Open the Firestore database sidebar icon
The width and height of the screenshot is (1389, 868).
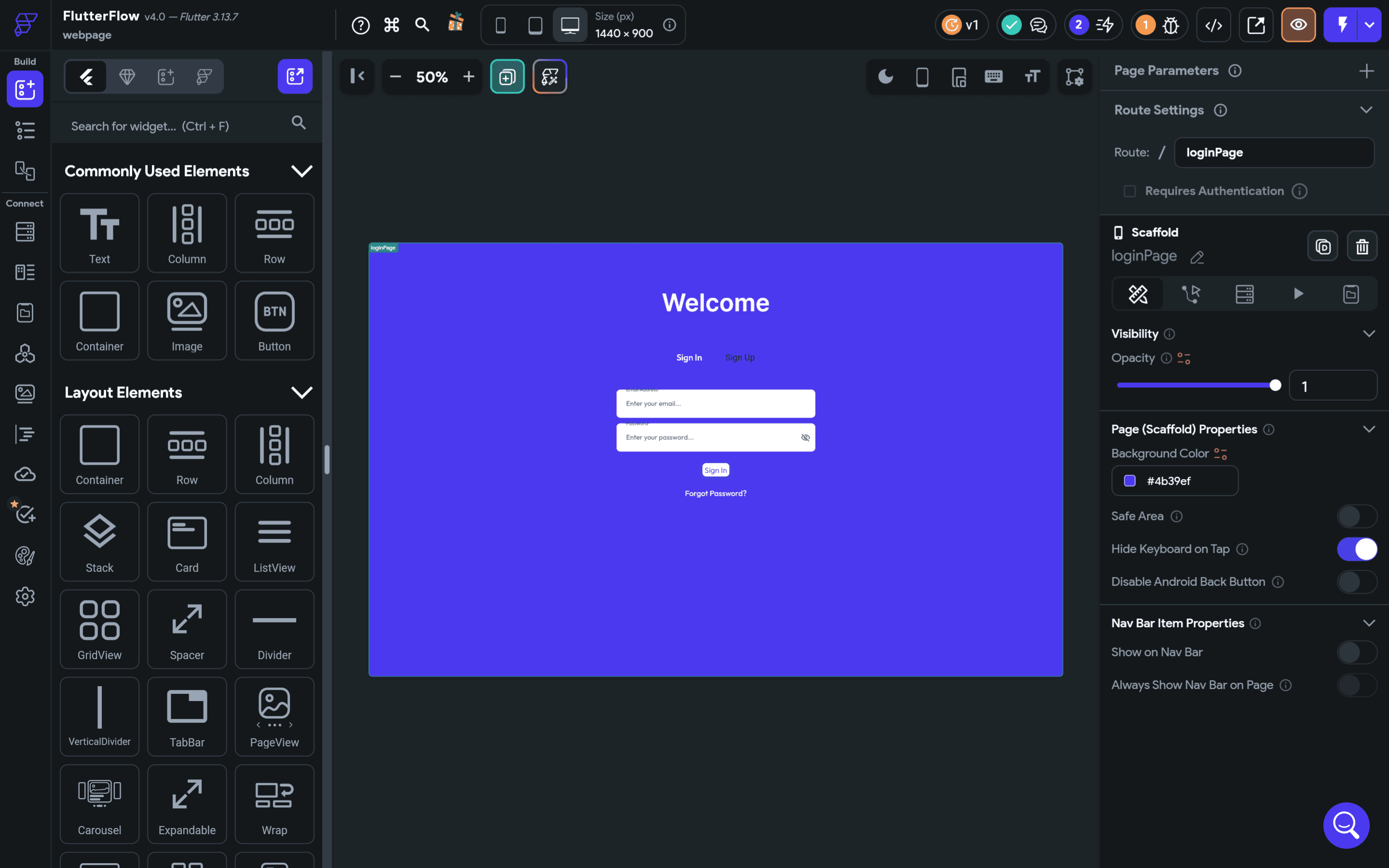pos(25,232)
